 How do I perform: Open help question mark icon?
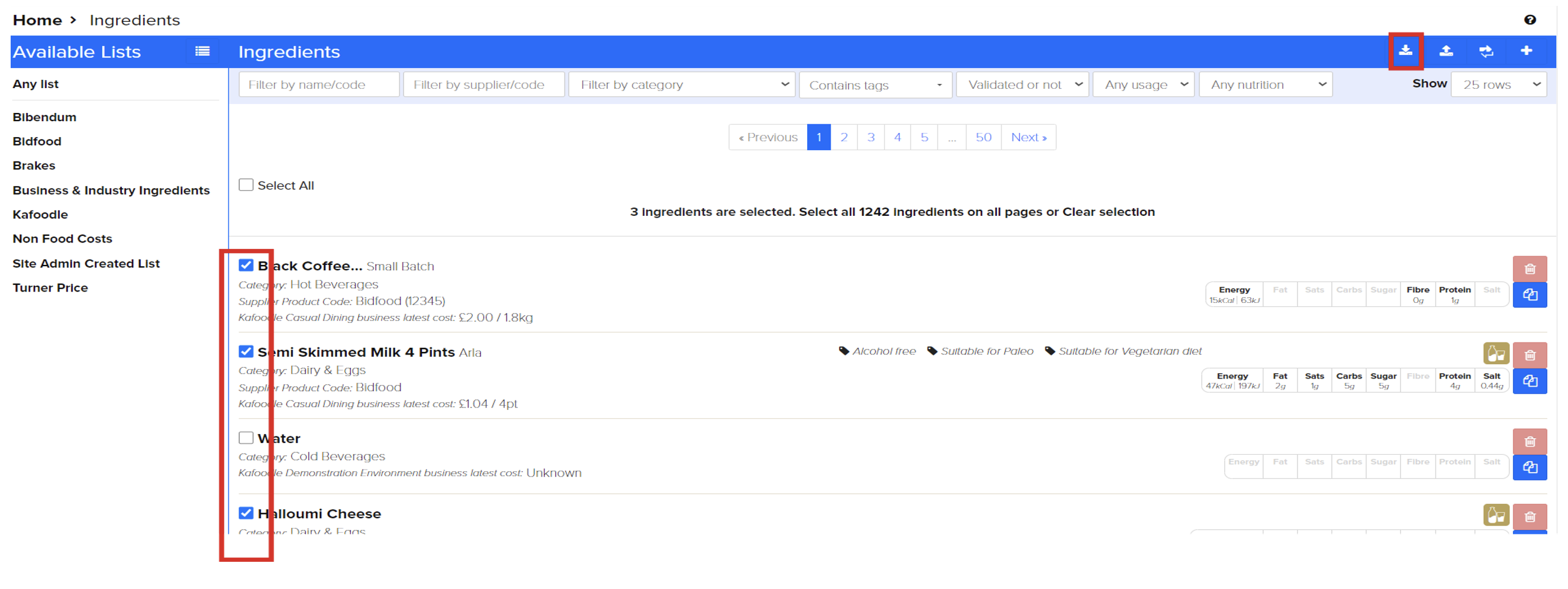coord(1530,20)
